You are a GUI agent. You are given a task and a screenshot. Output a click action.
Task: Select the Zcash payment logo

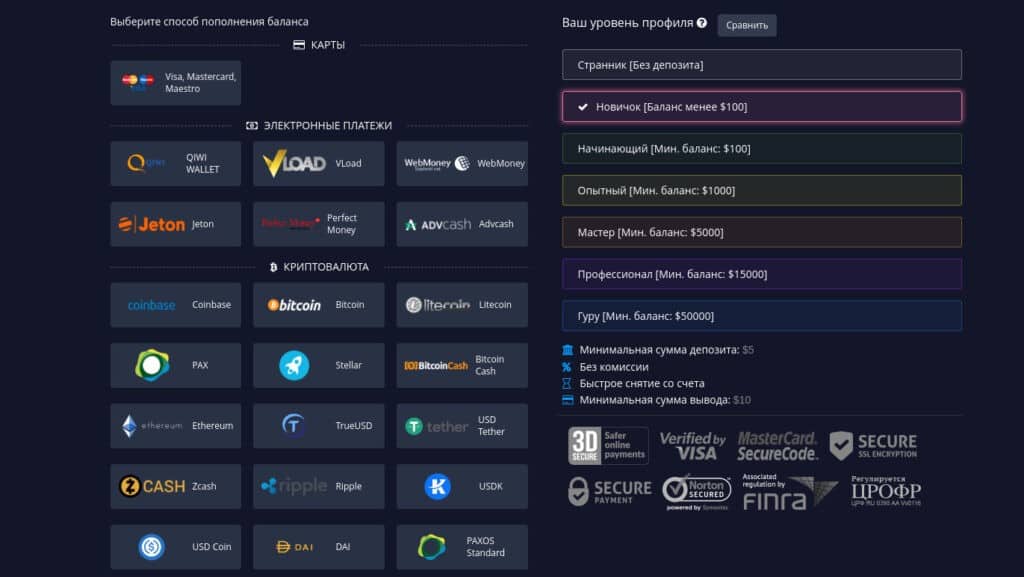click(x=152, y=487)
